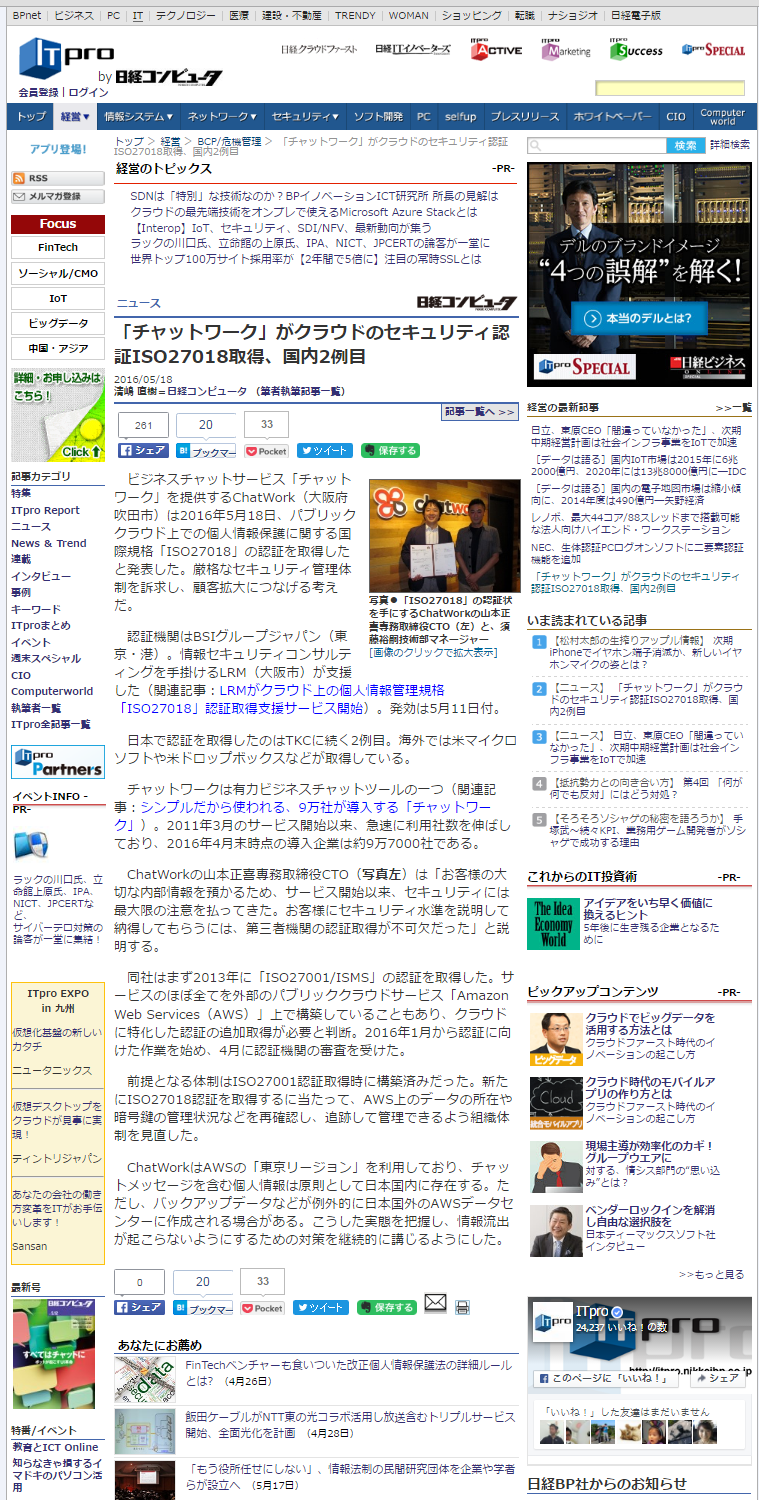Open ITpro Success logo link
The width and height of the screenshot is (759, 1500).
point(637,49)
